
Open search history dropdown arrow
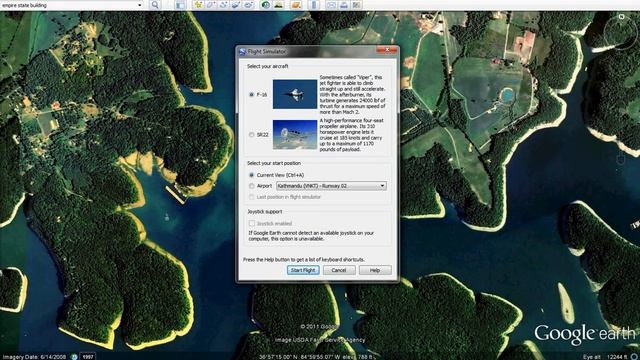pyautogui.click(x=140, y=5)
